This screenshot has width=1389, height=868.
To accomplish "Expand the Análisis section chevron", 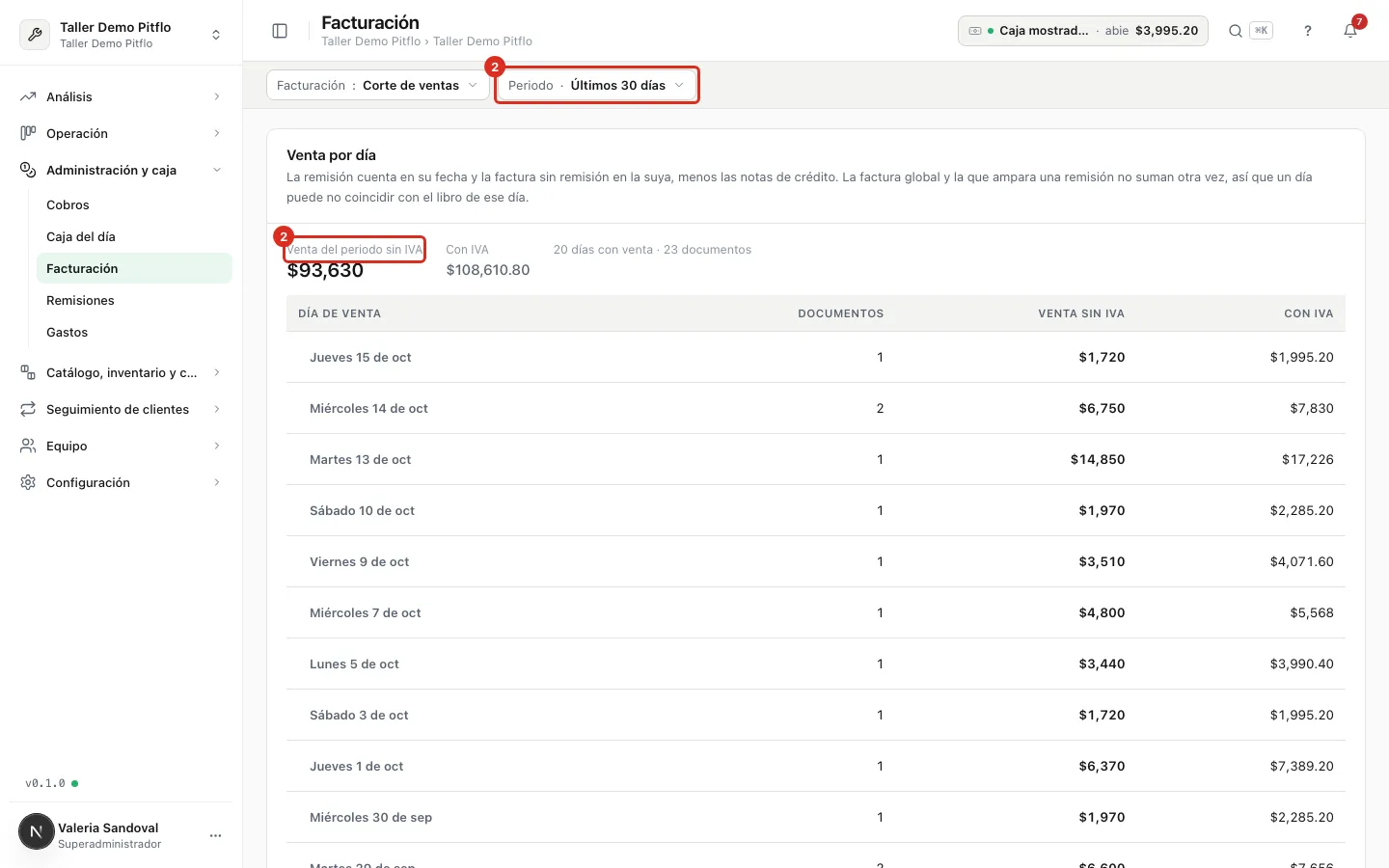I will coord(217,96).
